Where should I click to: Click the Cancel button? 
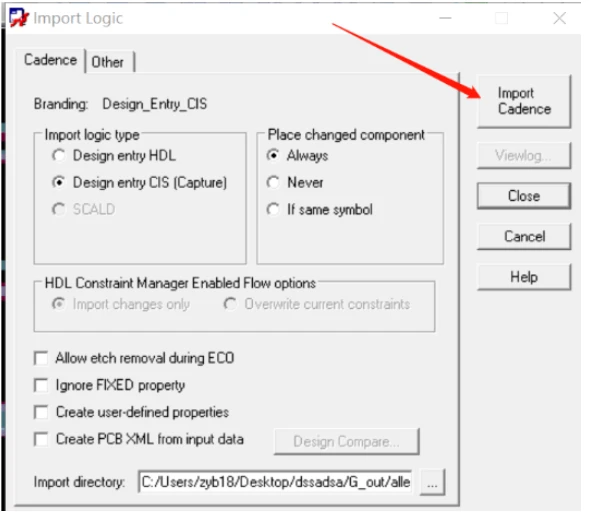(524, 236)
